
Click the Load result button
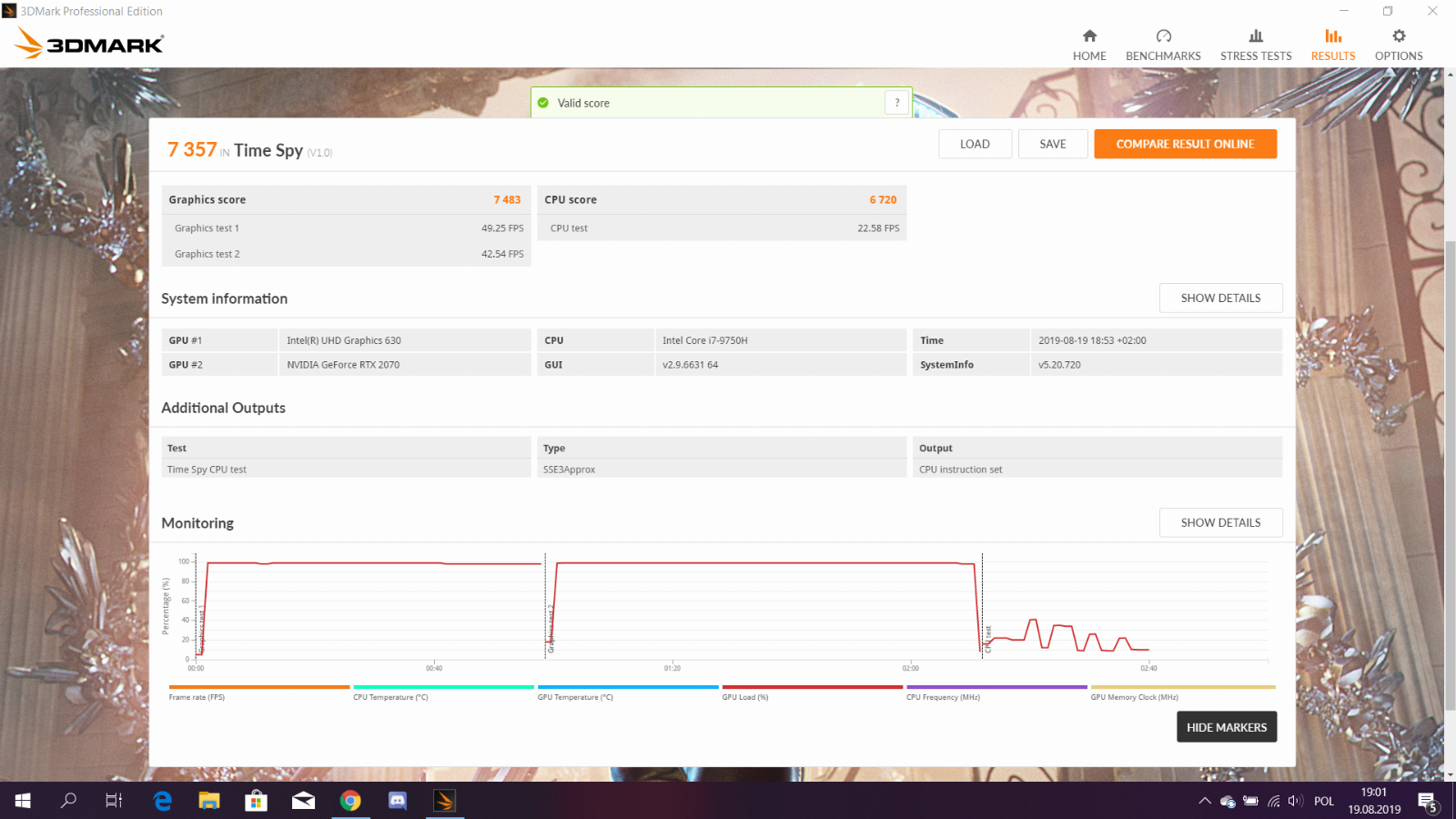click(x=975, y=144)
